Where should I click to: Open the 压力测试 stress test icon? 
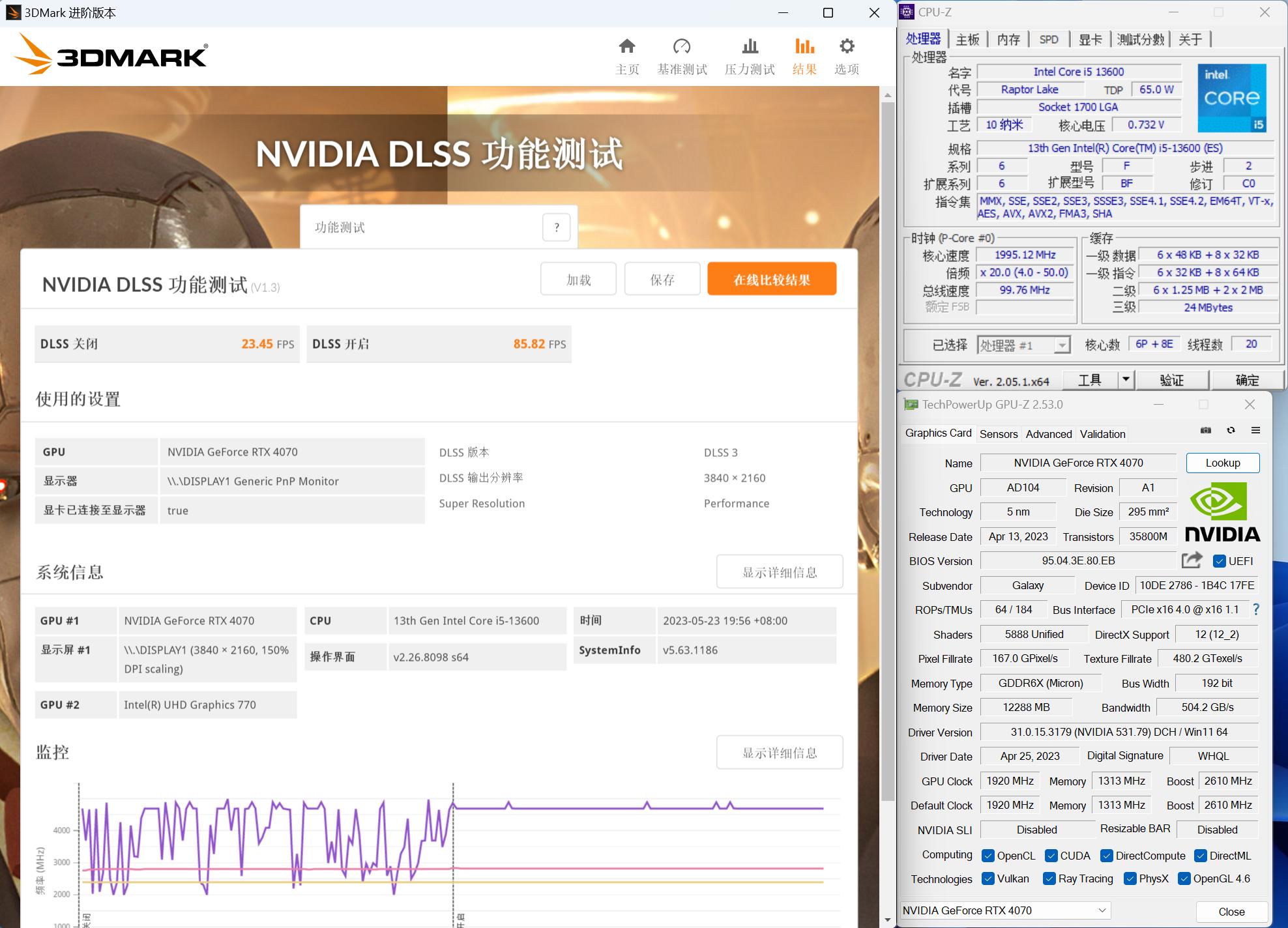[x=749, y=46]
